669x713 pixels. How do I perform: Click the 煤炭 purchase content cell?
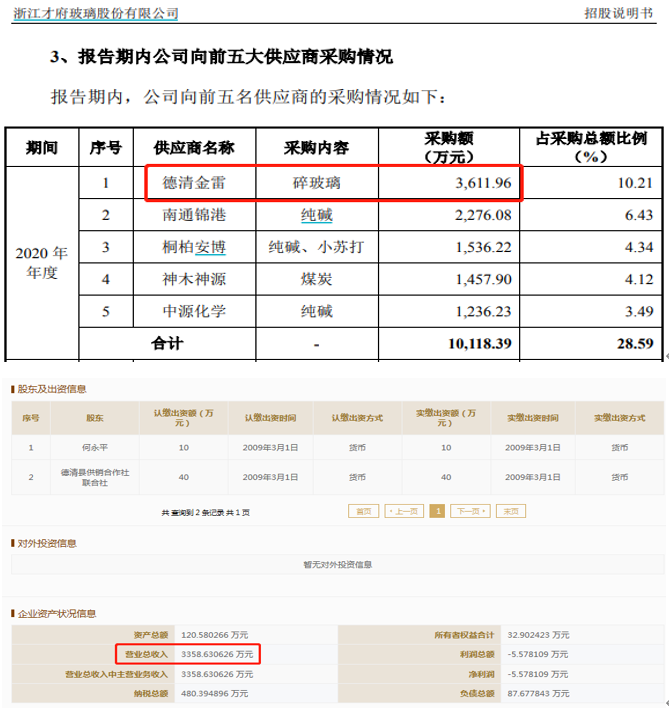tap(317, 279)
